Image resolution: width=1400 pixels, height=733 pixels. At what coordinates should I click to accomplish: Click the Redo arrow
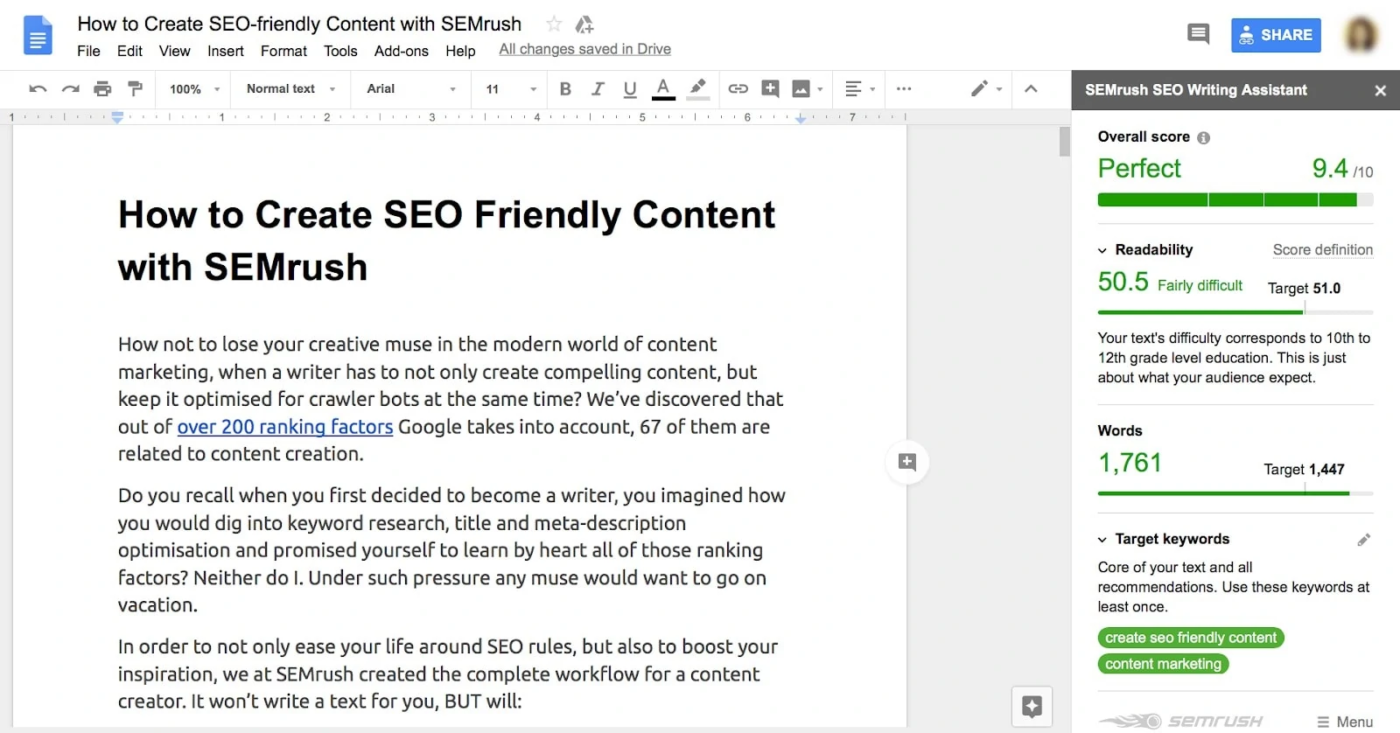click(x=70, y=89)
